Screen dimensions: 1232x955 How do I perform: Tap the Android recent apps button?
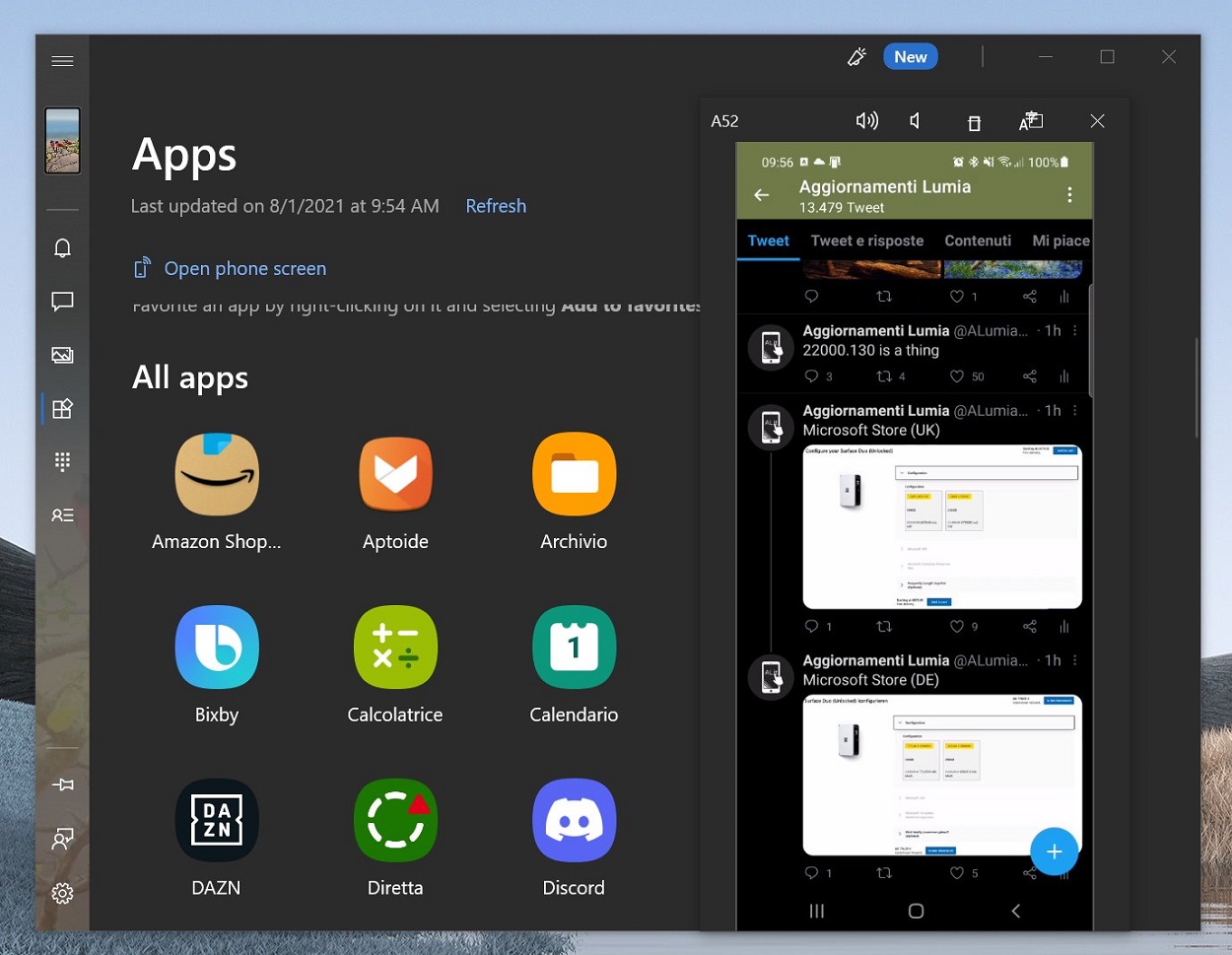tap(816, 911)
